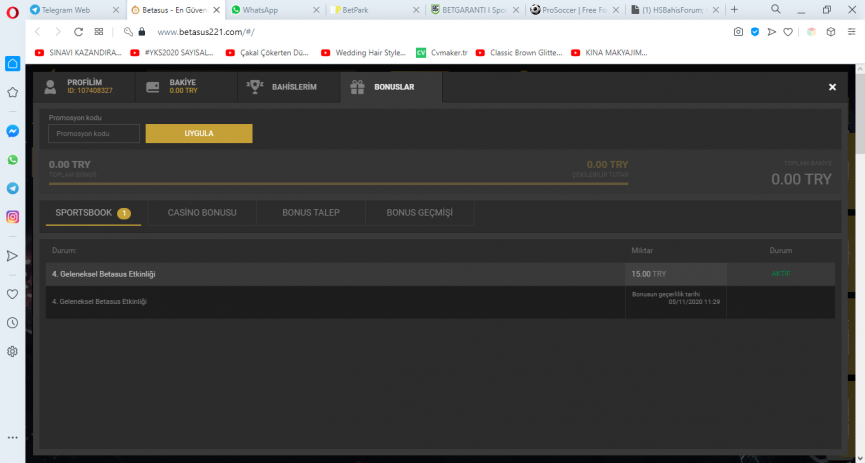Close the BetPark tab
The width and height of the screenshot is (865, 463).
coord(417,10)
